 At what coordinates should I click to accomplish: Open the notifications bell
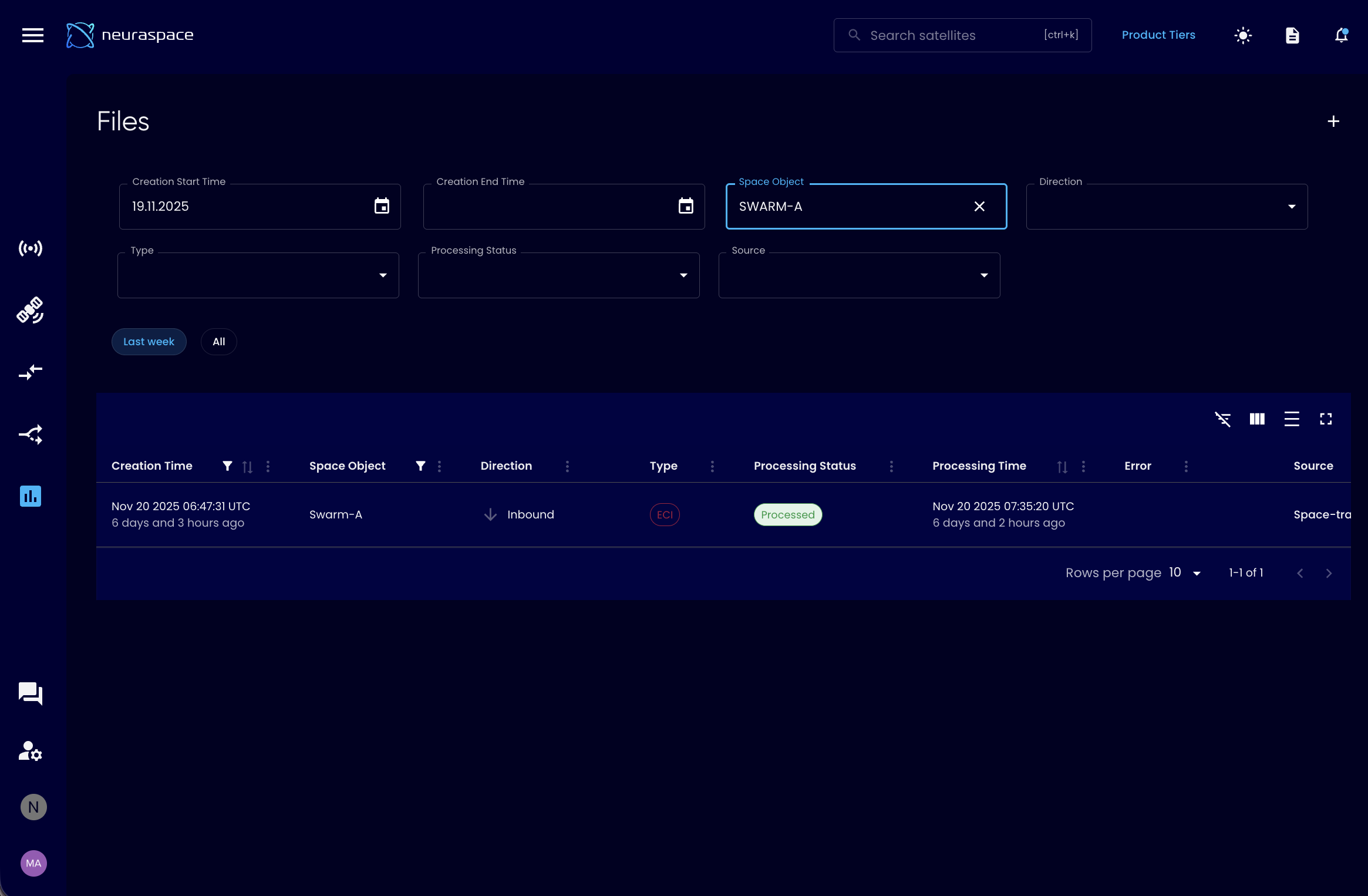tap(1341, 35)
